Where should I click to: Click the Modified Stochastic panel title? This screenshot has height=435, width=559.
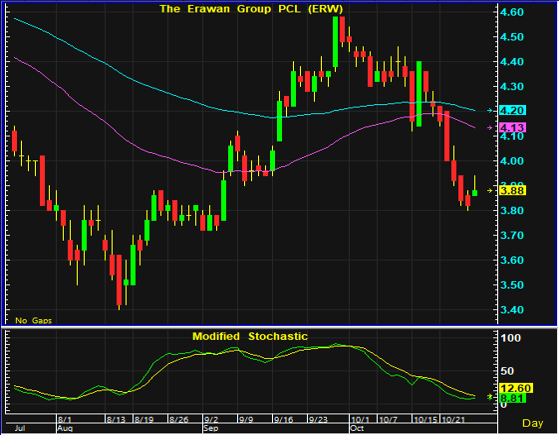pos(250,336)
